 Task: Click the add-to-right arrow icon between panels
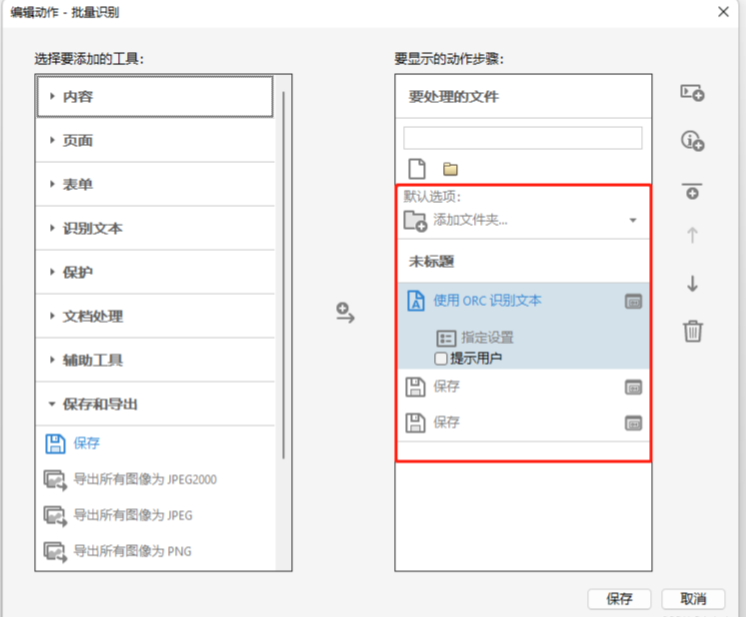(345, 313)
